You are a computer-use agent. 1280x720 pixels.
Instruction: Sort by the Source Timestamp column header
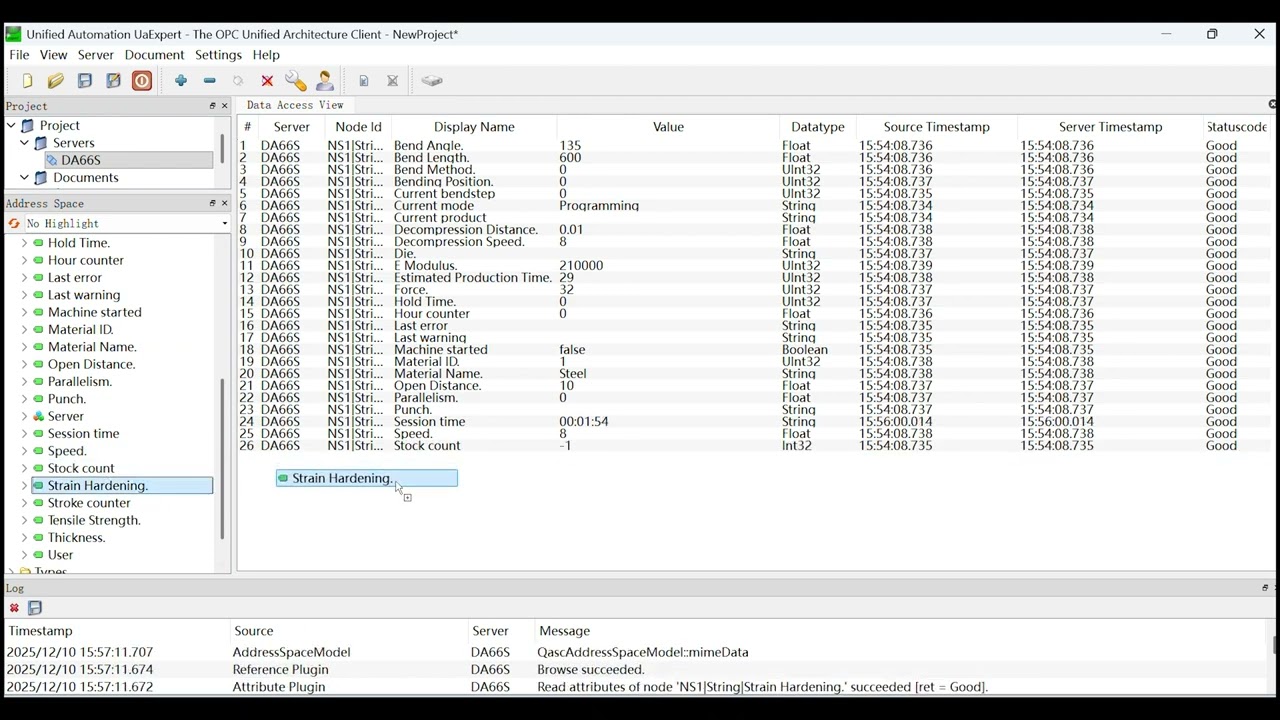937,127
